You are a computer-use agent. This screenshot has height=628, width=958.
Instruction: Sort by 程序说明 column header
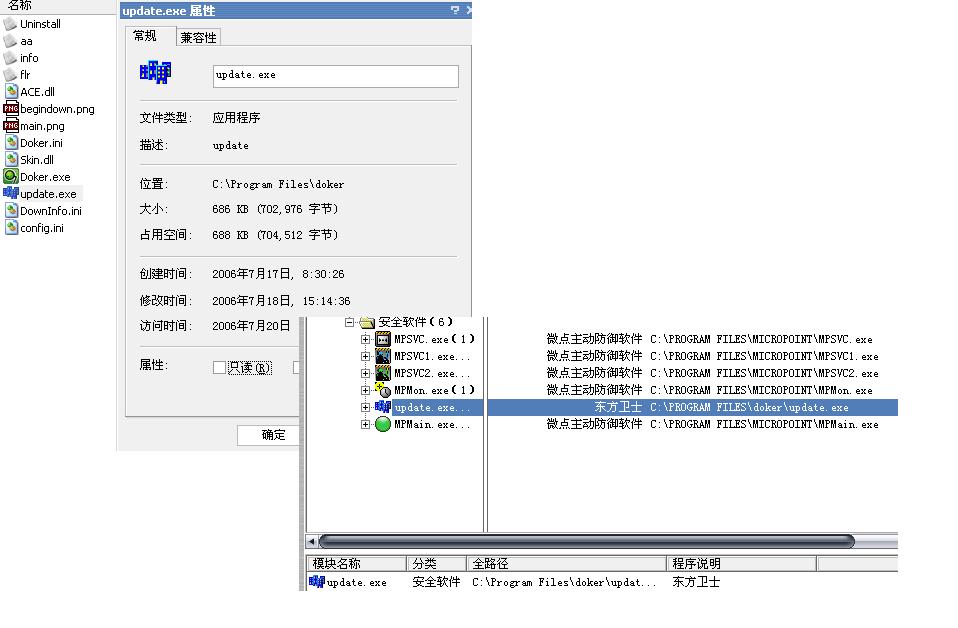(742, 563)
